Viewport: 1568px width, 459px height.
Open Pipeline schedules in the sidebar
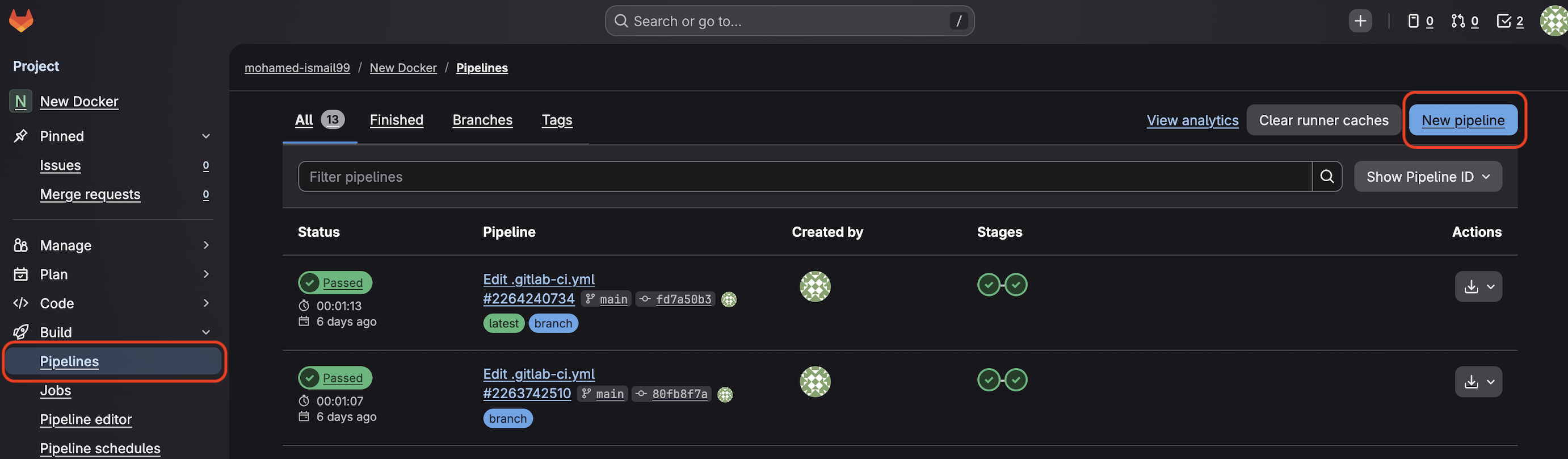100,449
